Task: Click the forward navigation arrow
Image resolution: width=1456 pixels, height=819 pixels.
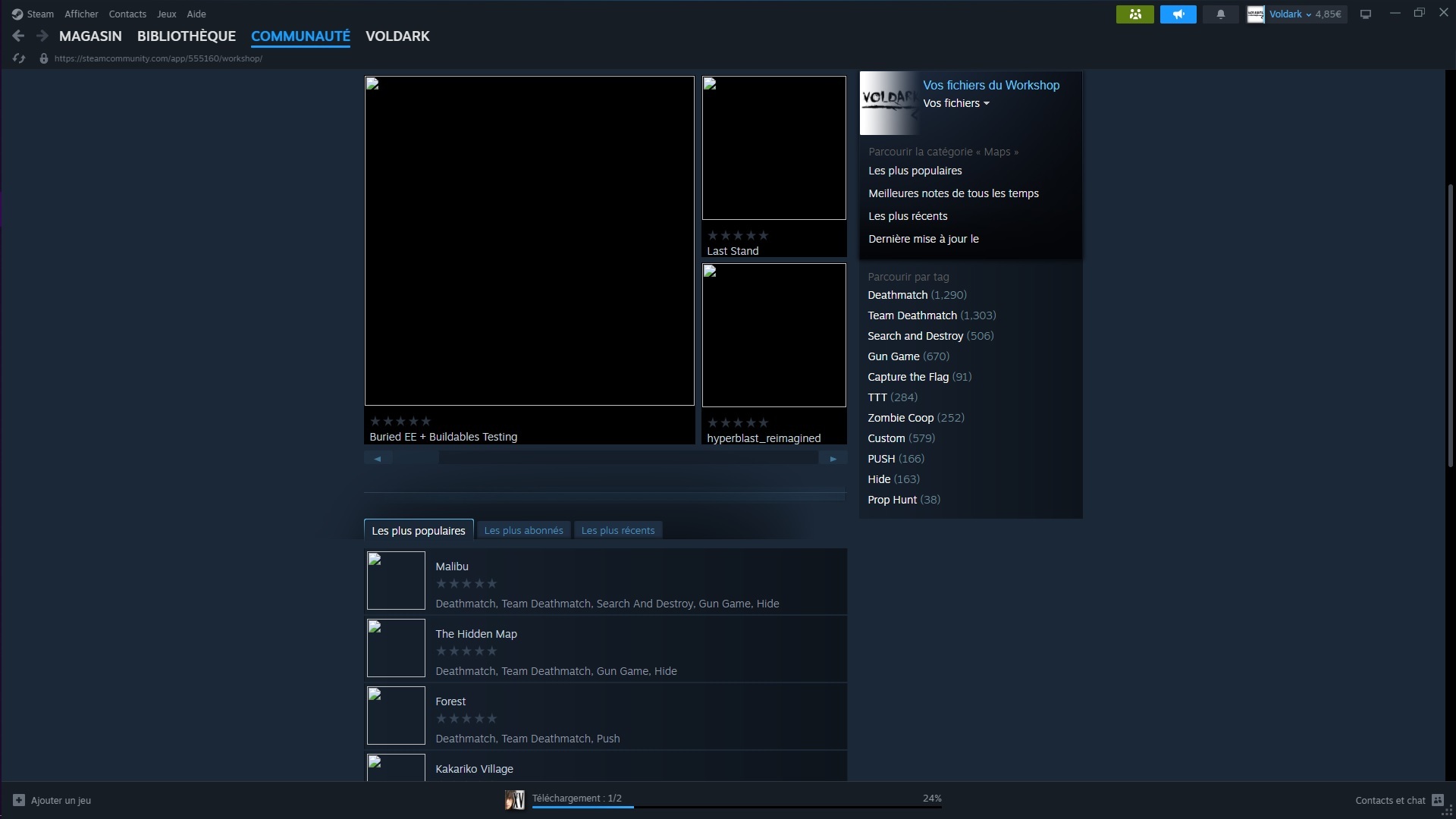Action: coord(42,36)
